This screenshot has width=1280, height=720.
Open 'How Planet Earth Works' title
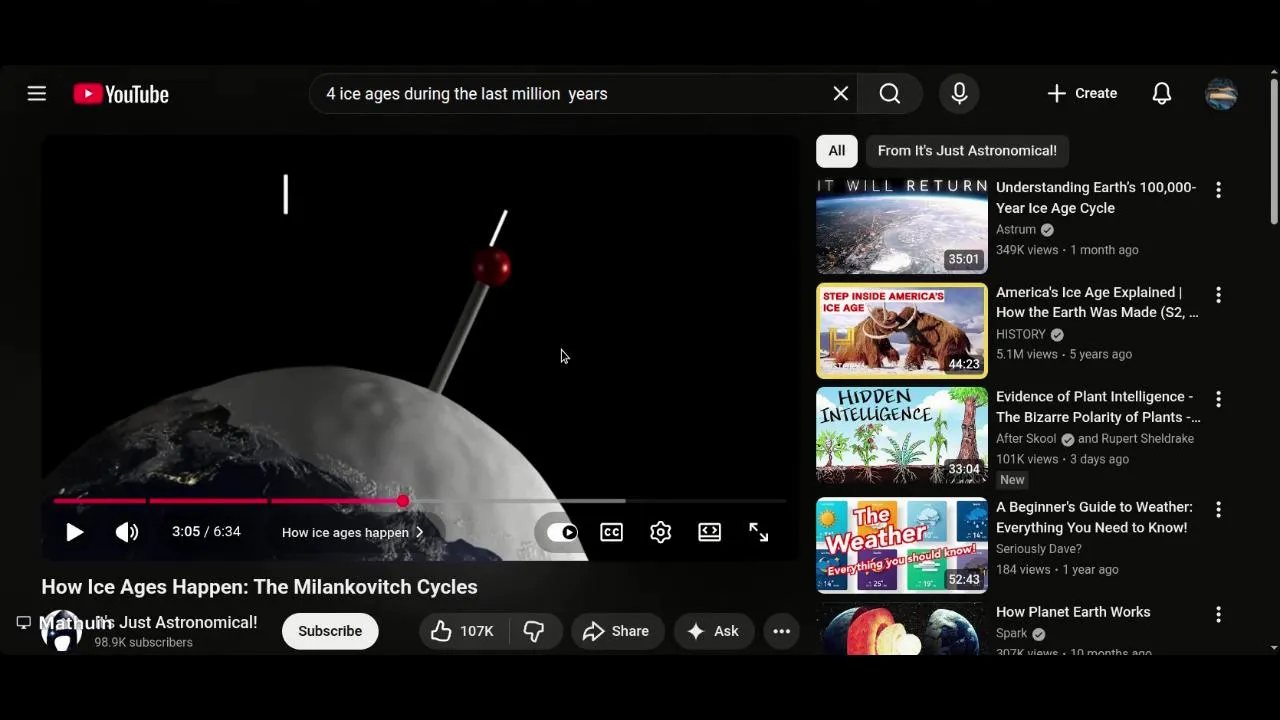1073,612
